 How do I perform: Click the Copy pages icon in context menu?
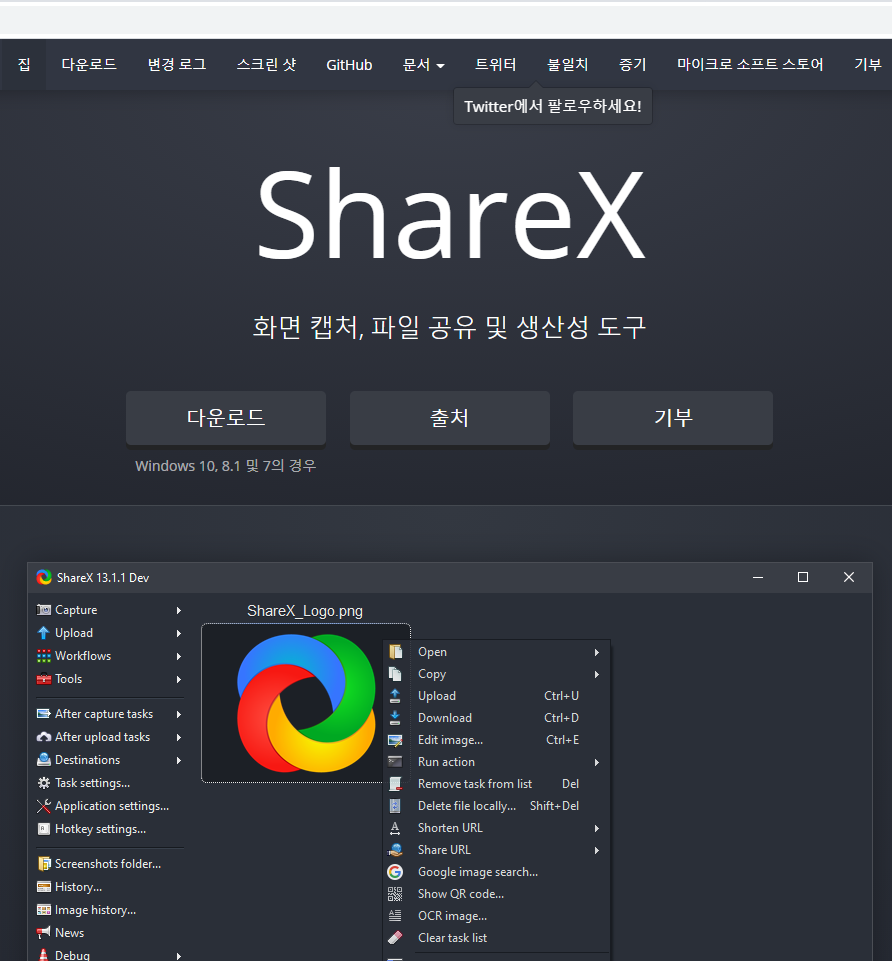[x=395, y=674]
